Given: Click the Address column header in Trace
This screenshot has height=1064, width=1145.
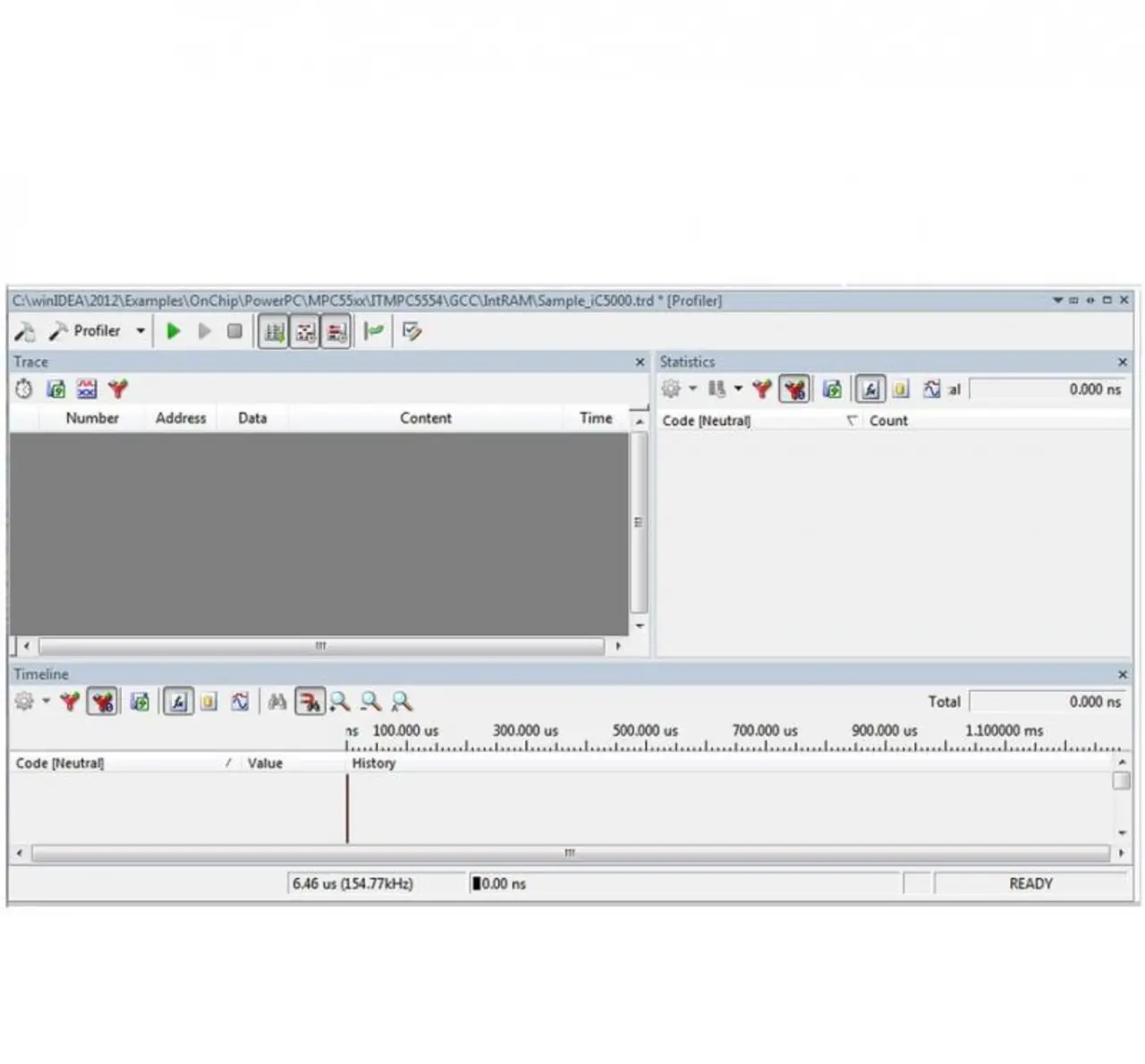Looking at the screenshot, I should click(x=181, y=418).
